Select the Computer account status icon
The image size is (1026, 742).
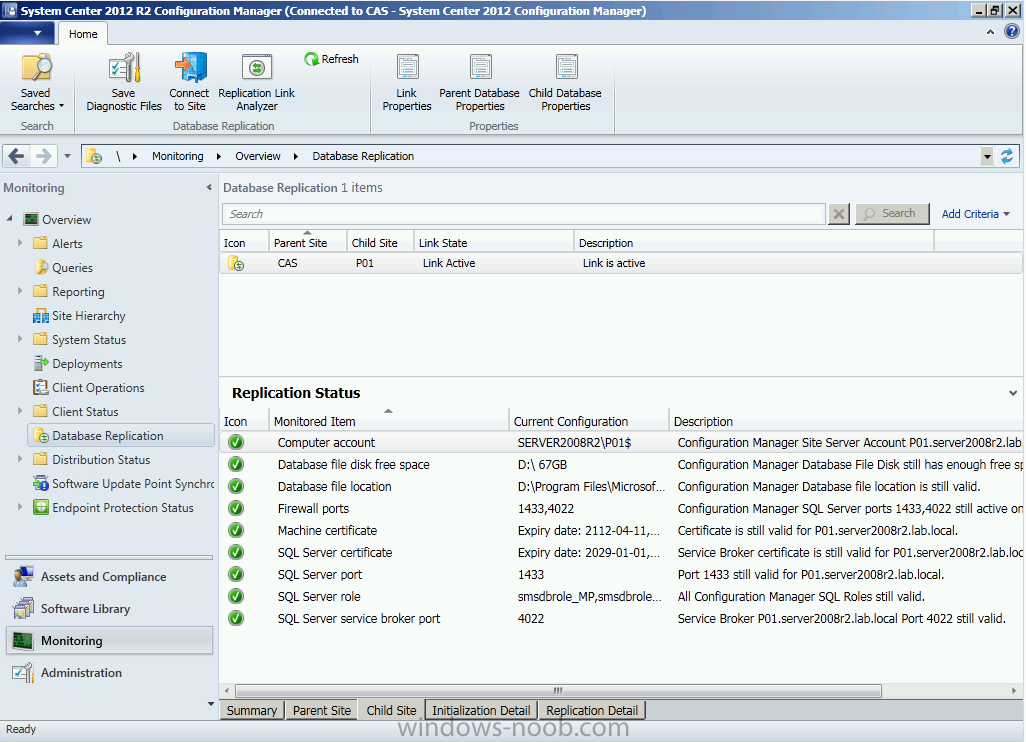(236, 442)
